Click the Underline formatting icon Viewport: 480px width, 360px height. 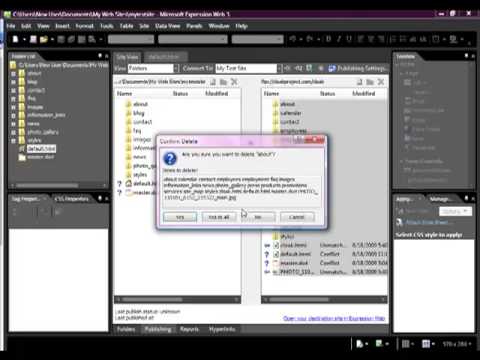[x=349, y=39]
